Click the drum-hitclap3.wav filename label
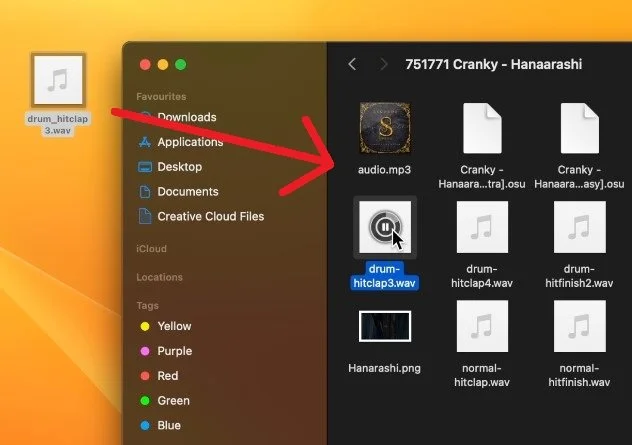 (384, 276)
